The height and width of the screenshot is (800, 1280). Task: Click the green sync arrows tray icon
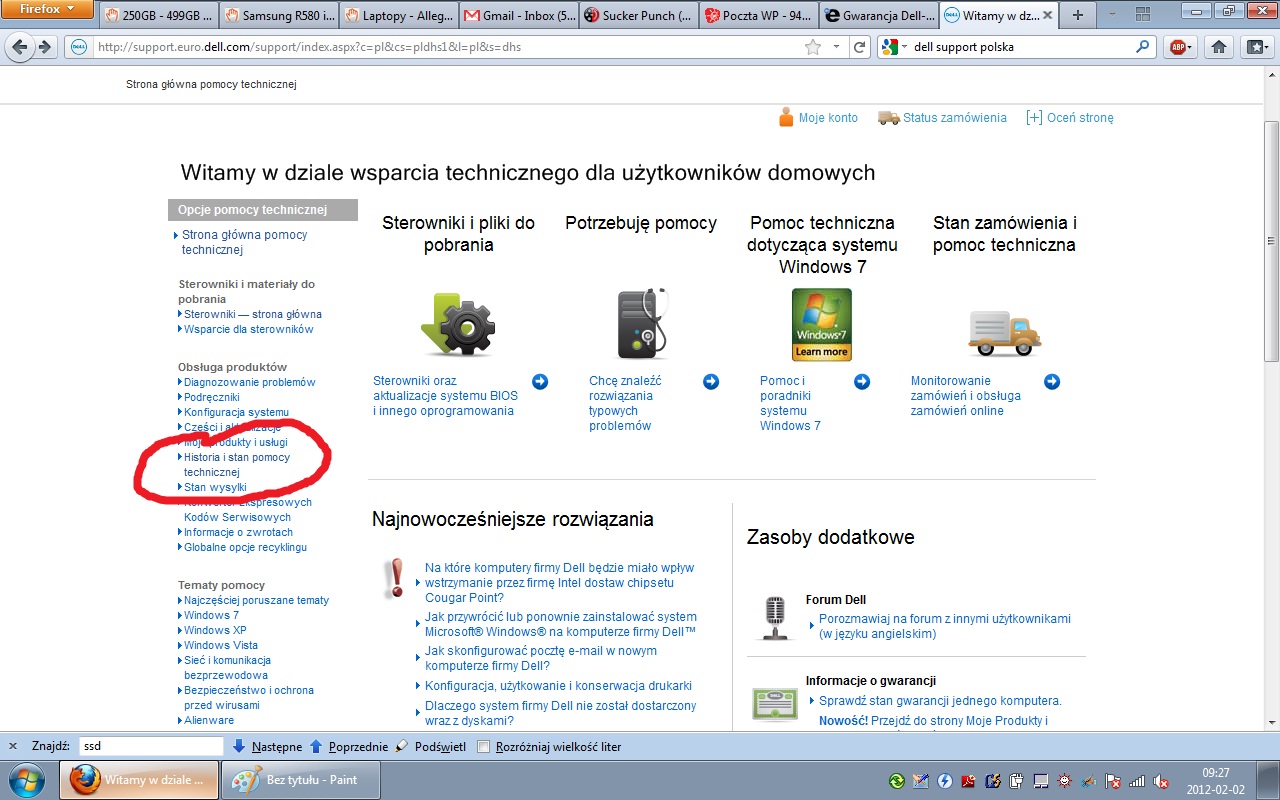(897, 781)
